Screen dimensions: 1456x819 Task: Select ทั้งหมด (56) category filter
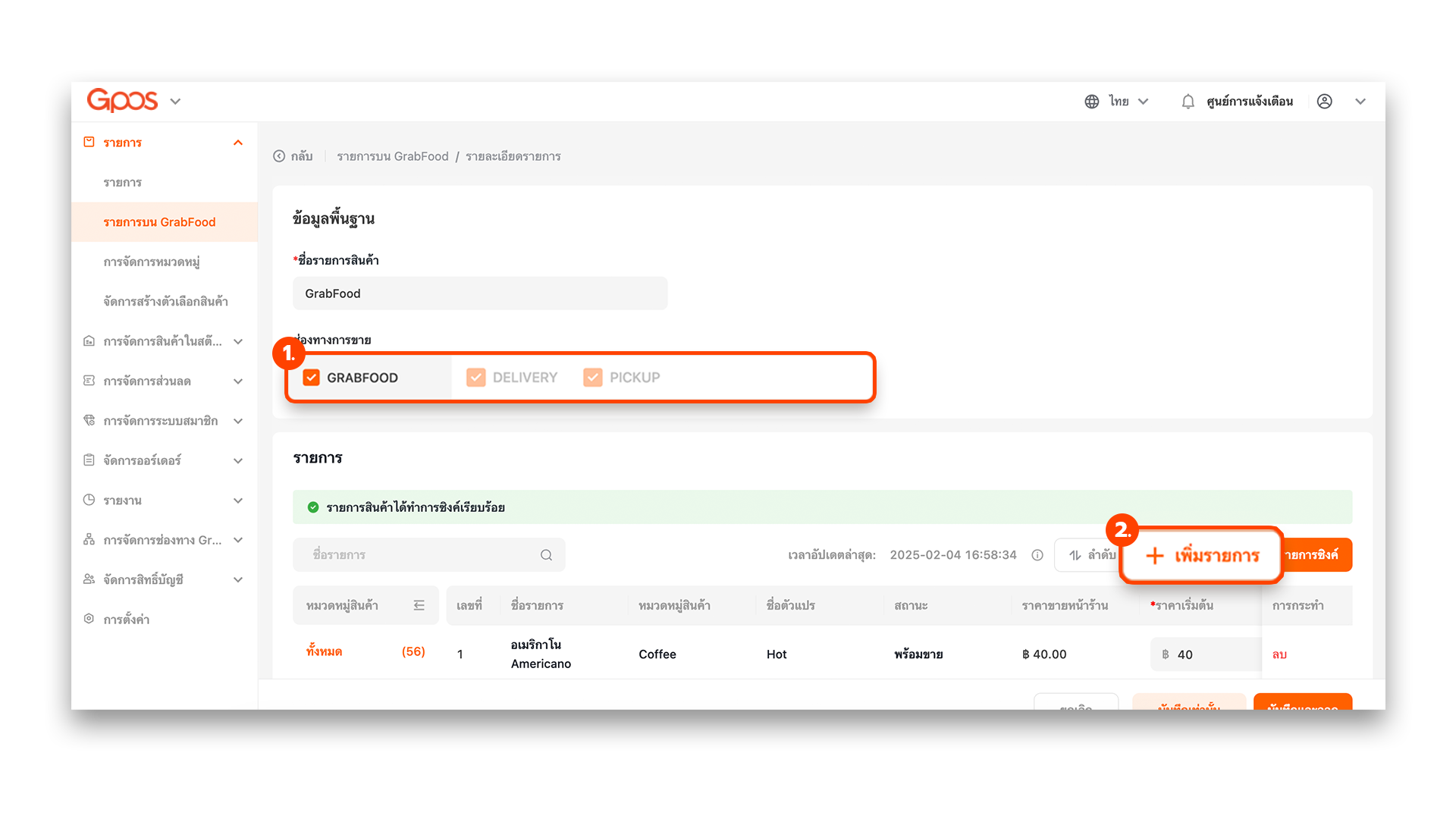tap(366, 651)
